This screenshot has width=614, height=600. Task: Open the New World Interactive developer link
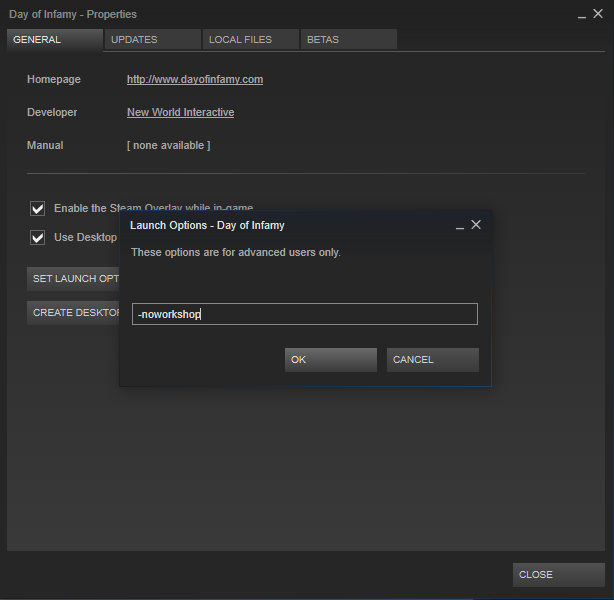(181, 112)
